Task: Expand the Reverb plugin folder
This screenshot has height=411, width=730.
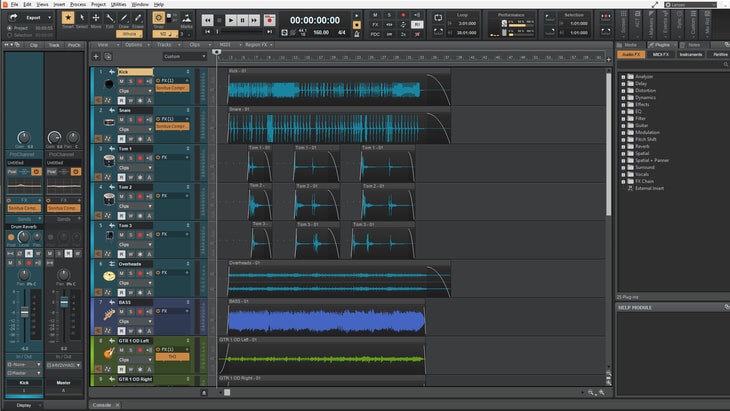Action: [x=623, y=147]
